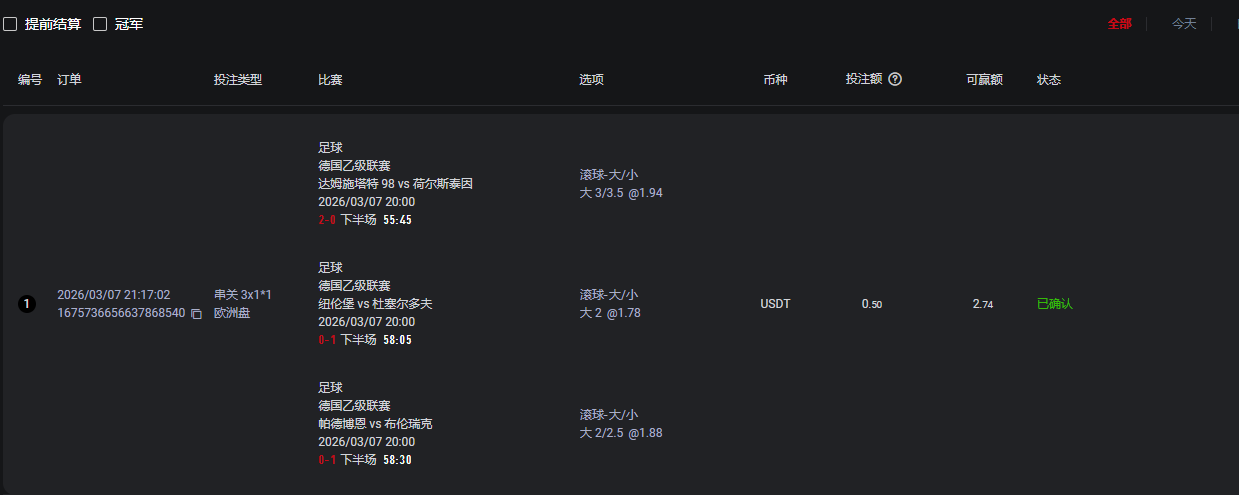Open the 纽伦堡 vs 杜塞尔多夫 match

point(375,304)
